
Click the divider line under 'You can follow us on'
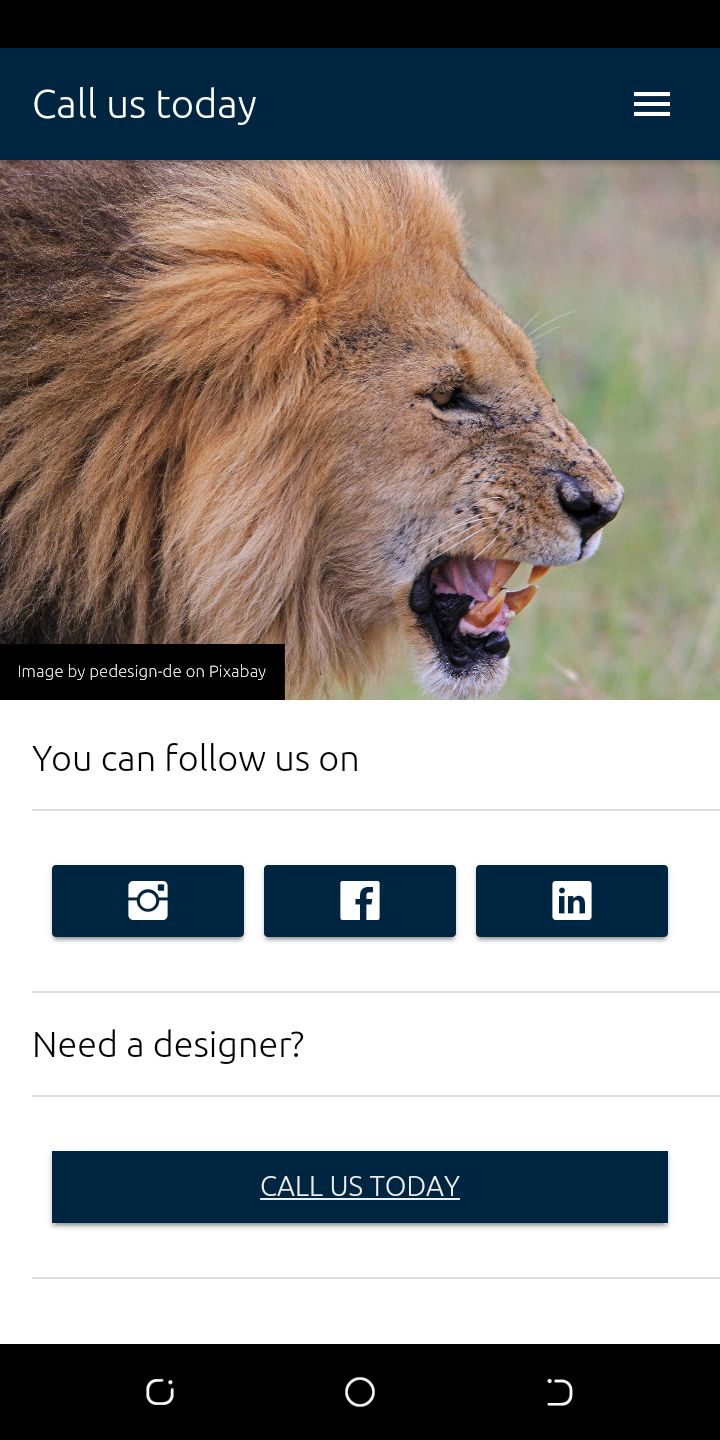[376, 810]
